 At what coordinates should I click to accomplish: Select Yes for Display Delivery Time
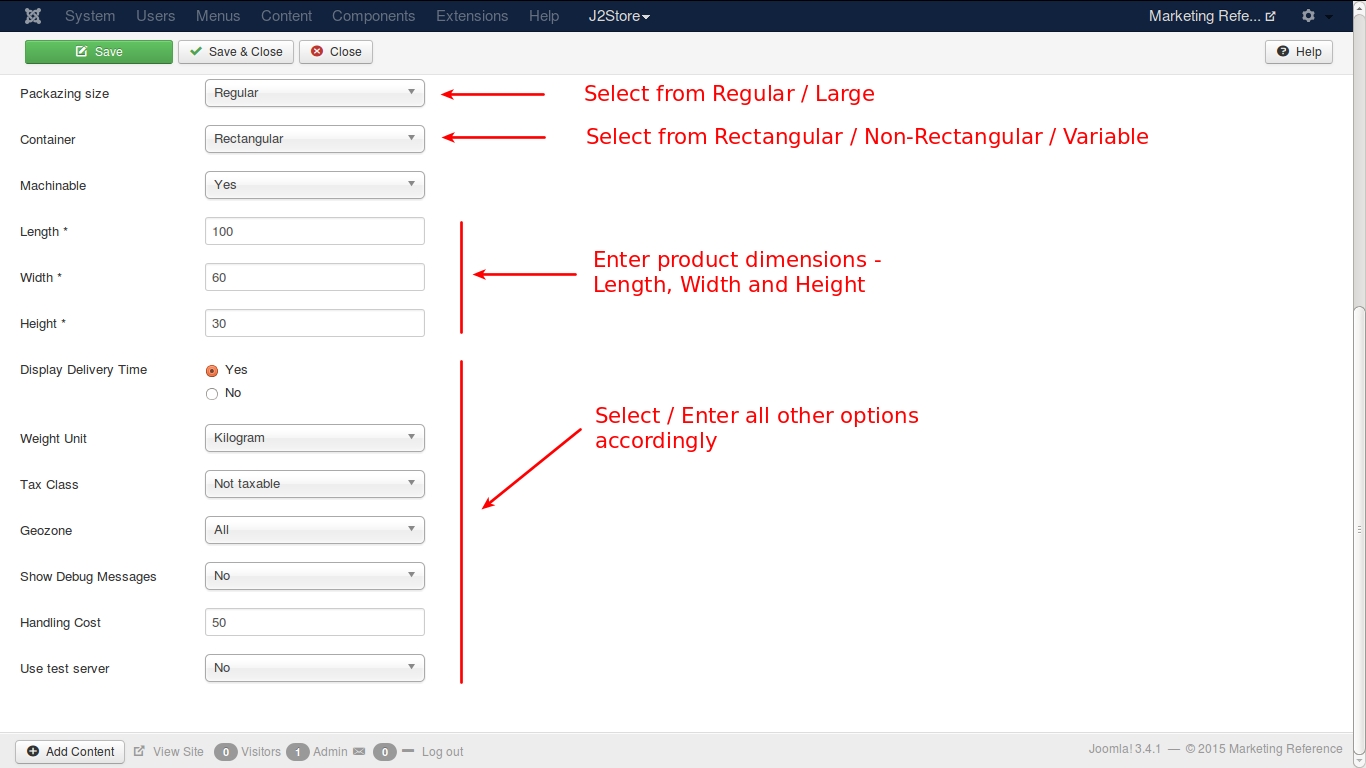point(212,371)
